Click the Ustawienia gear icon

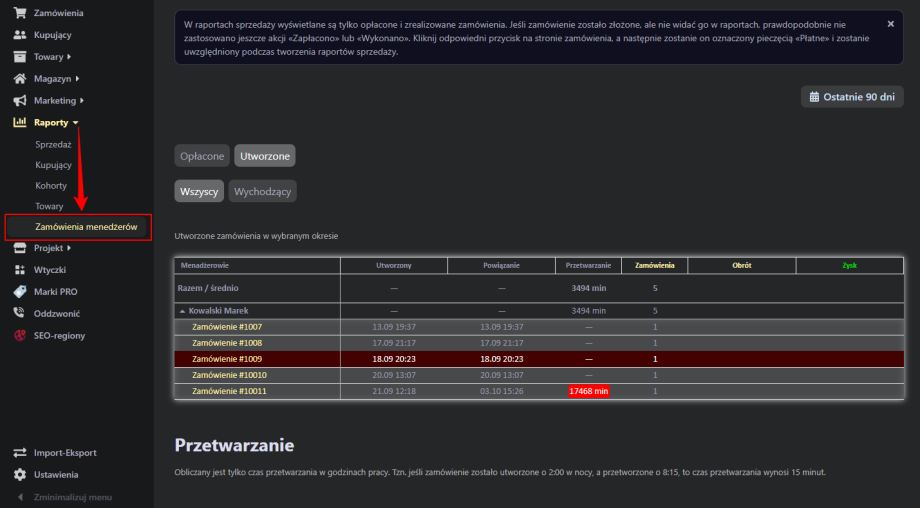pyautogui.click(x=19, y=475)
